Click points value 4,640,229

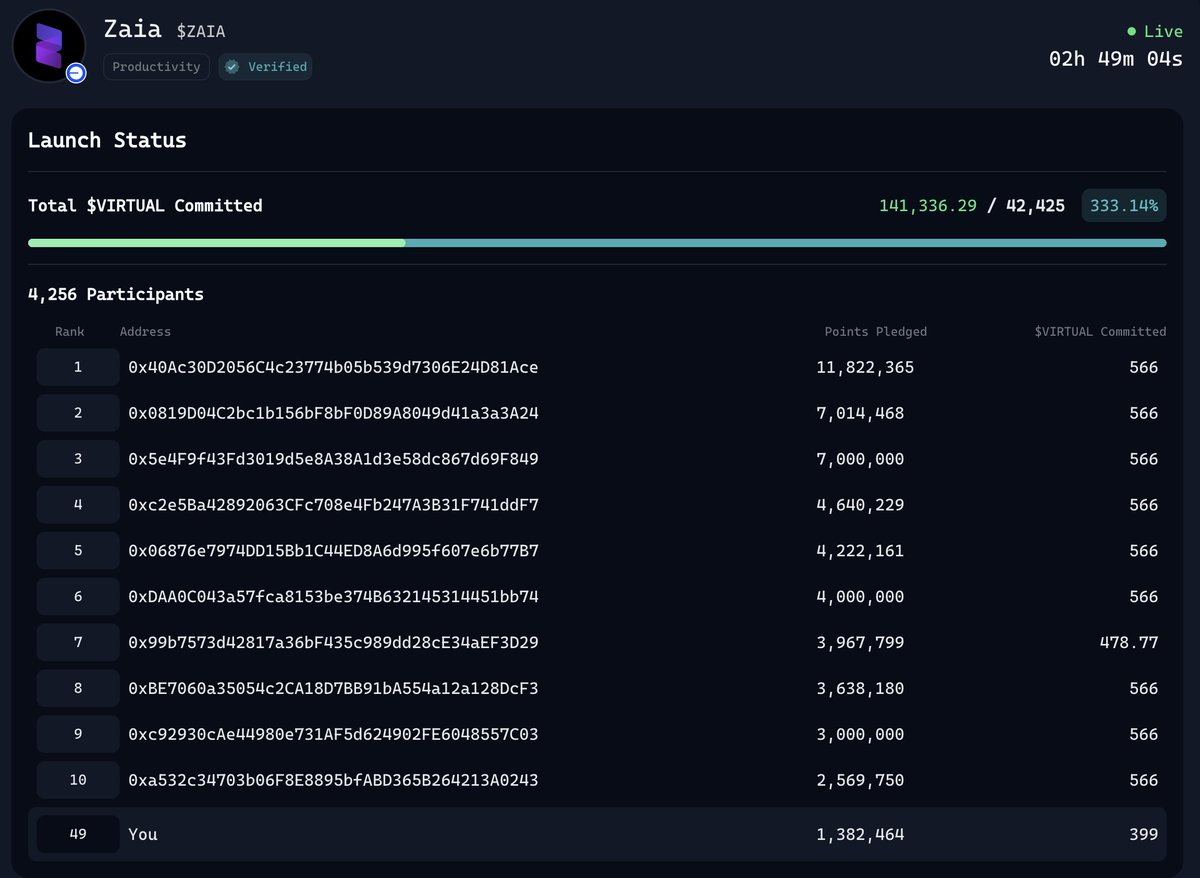coord(860,506)
